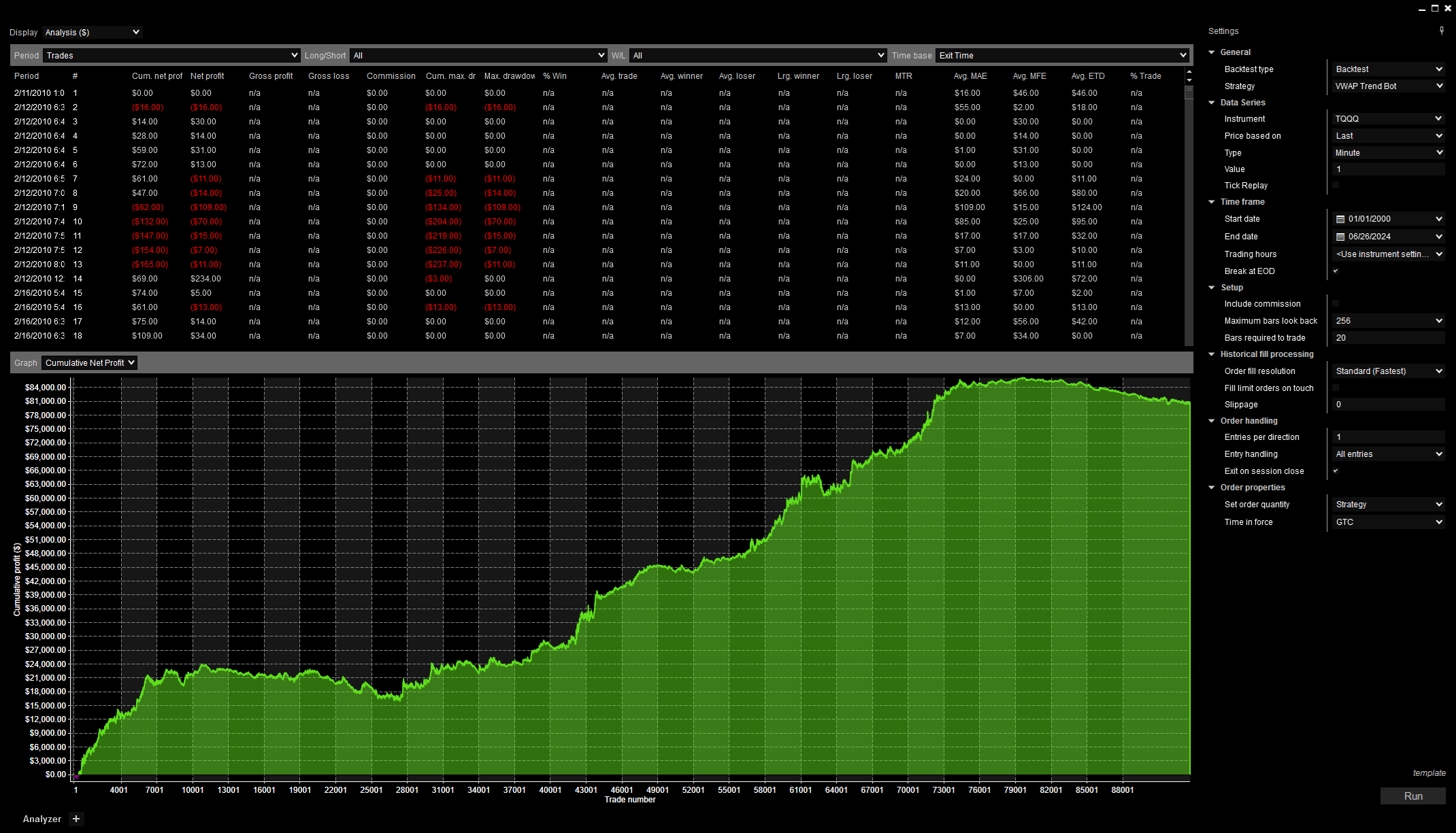The width and height of the screenshot is (1456, 833).
Task: Open the Set order quantity dropdown
Action: [1389, 504]
